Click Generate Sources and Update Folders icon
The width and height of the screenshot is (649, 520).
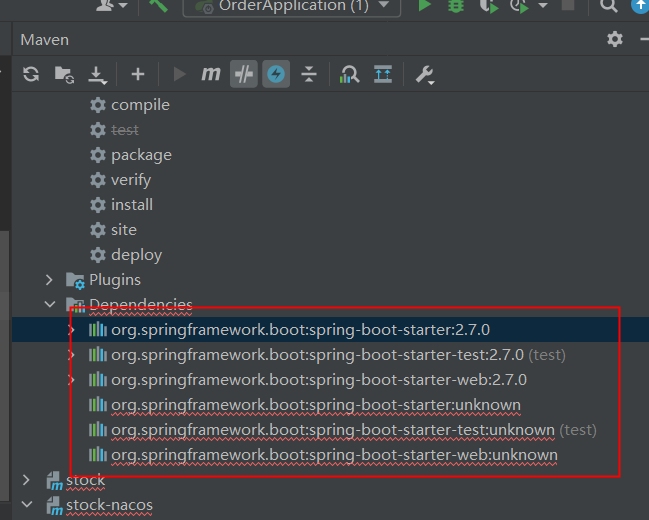(x=64, y=75)
